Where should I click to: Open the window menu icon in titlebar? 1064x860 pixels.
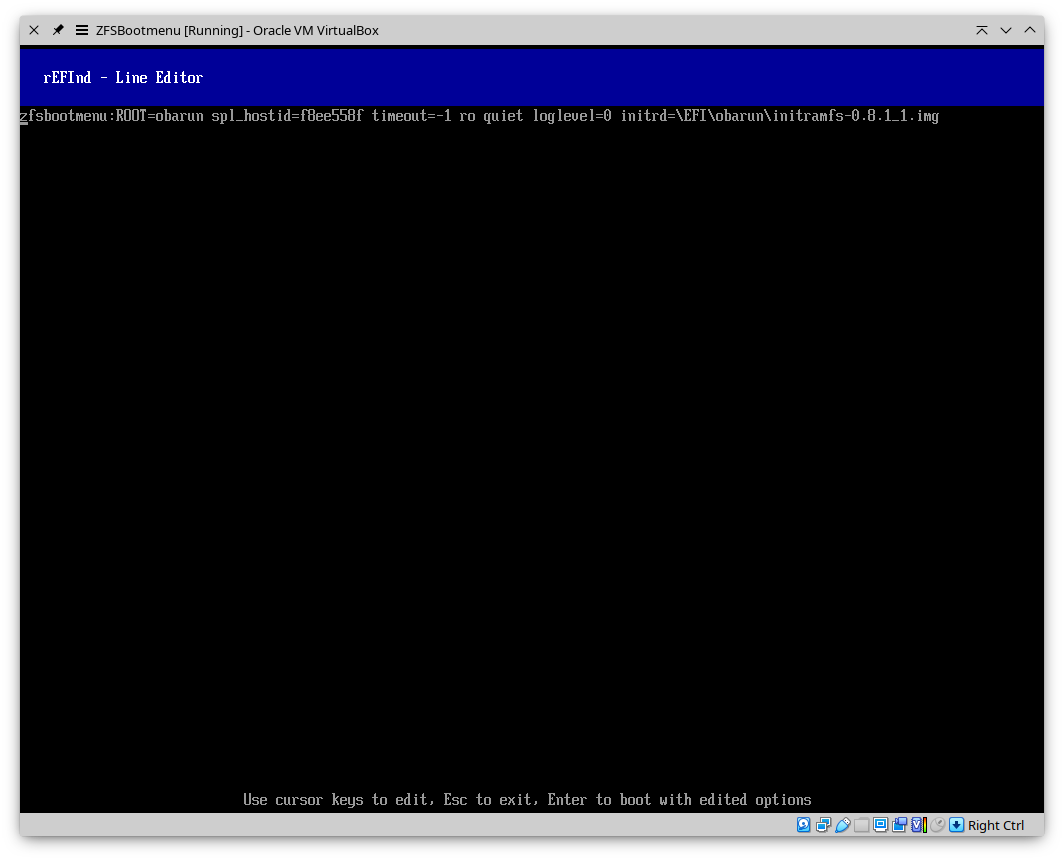click(82, 30)
